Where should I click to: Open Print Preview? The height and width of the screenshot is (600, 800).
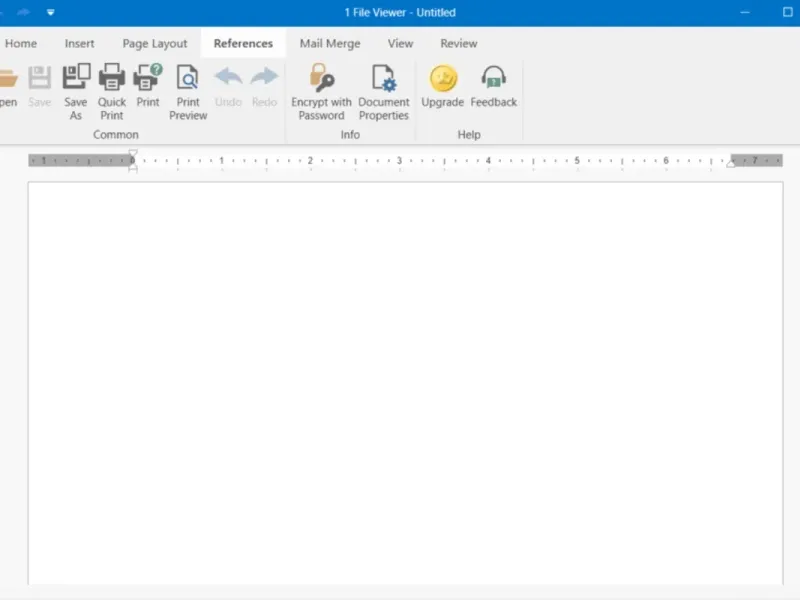tap(188, 92)
